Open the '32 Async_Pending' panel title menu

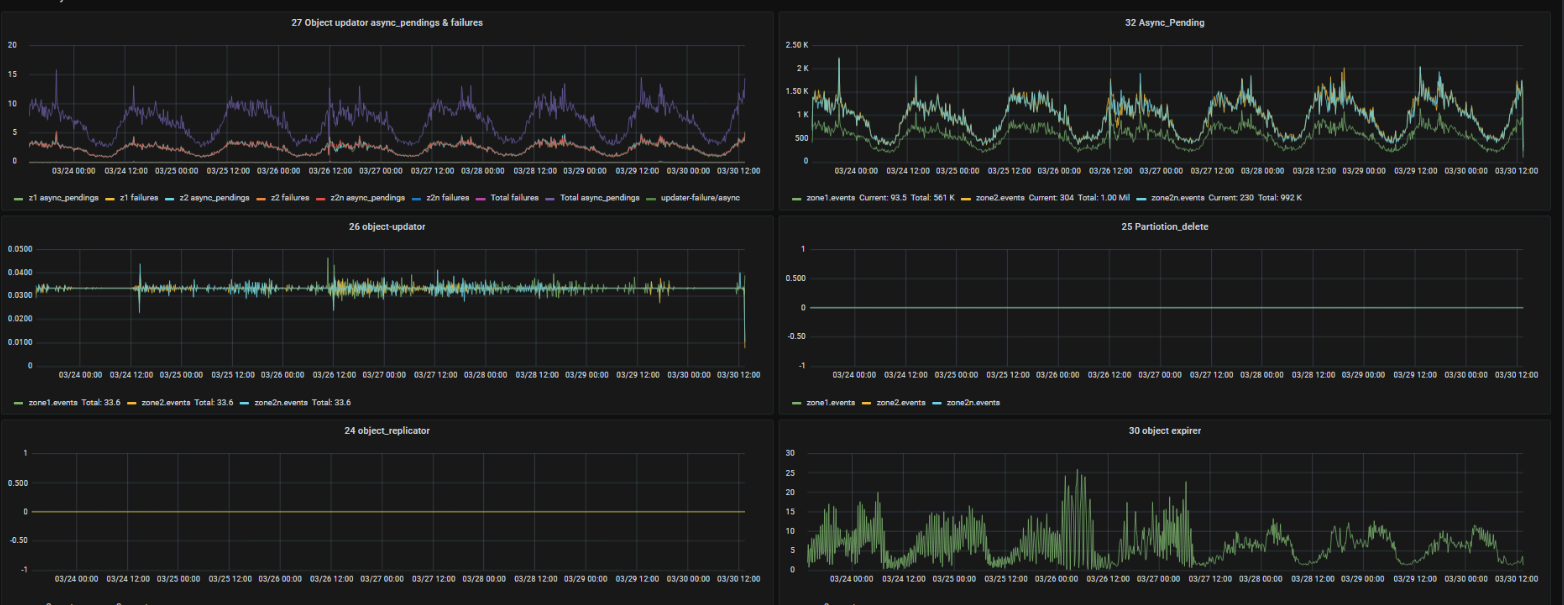click(x=1164, y=22)
